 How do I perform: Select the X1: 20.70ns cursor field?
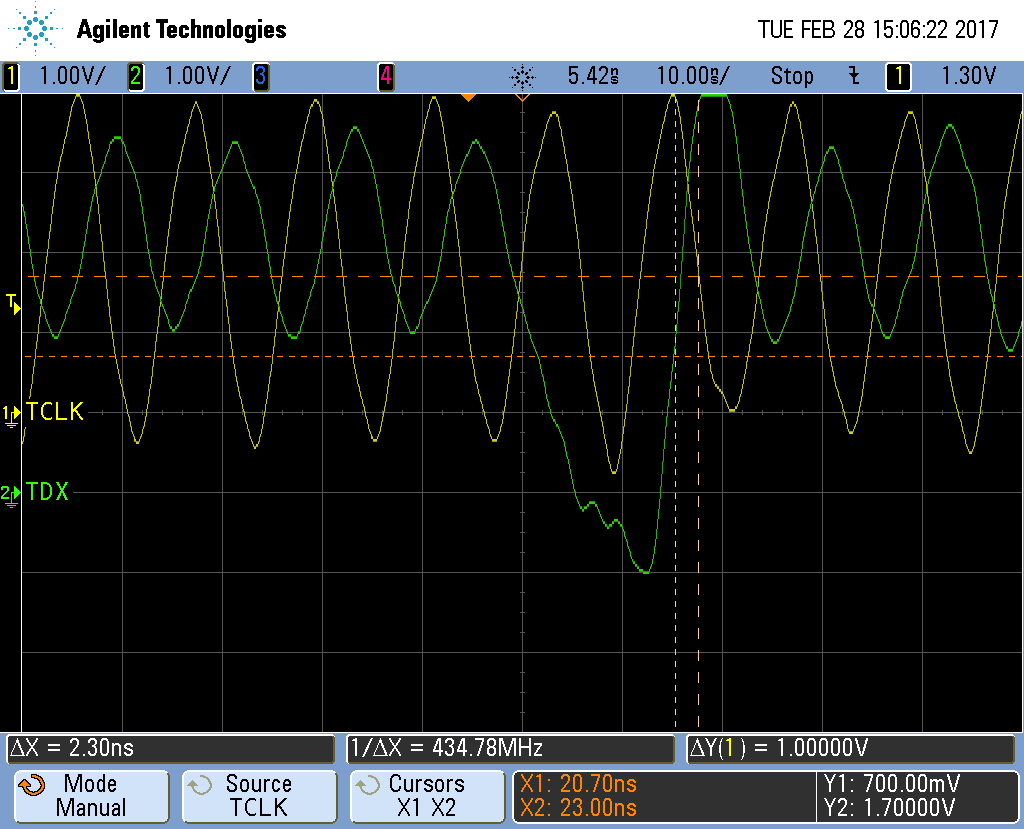(x=578, y=784)
